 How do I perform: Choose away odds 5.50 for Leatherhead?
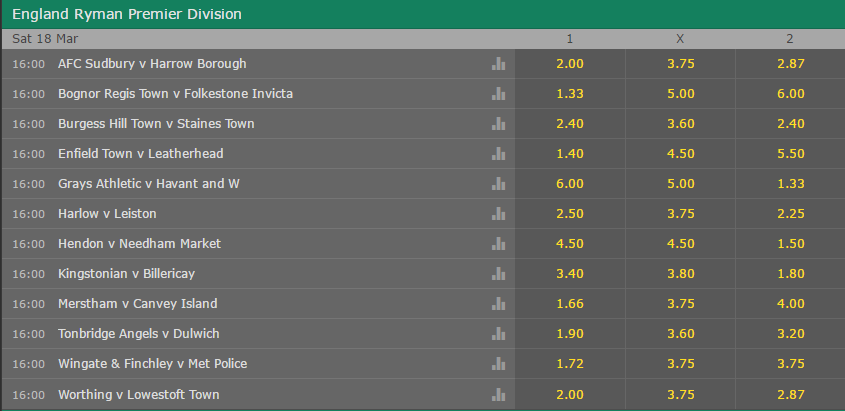pos(790,154)
